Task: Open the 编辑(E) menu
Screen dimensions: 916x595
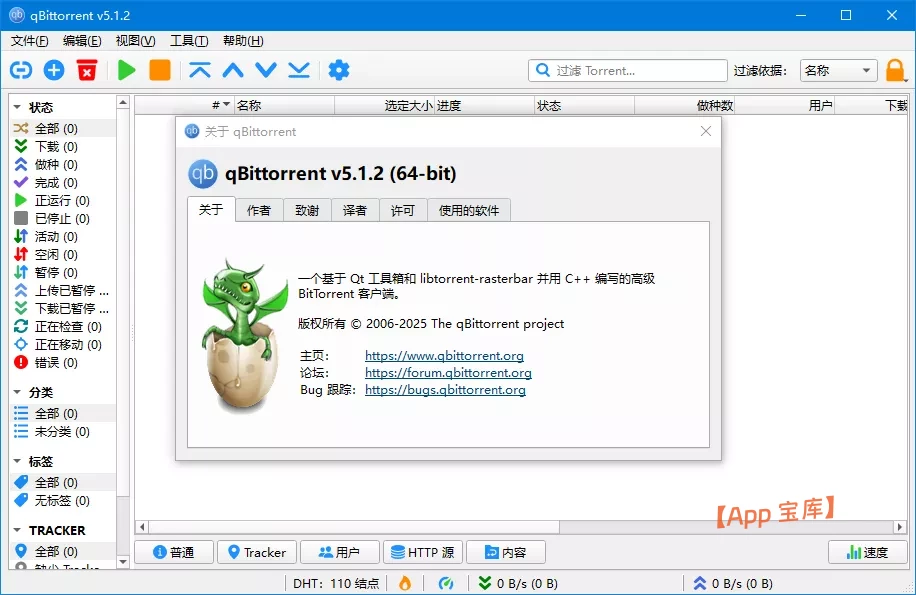Action: [82, 41]
